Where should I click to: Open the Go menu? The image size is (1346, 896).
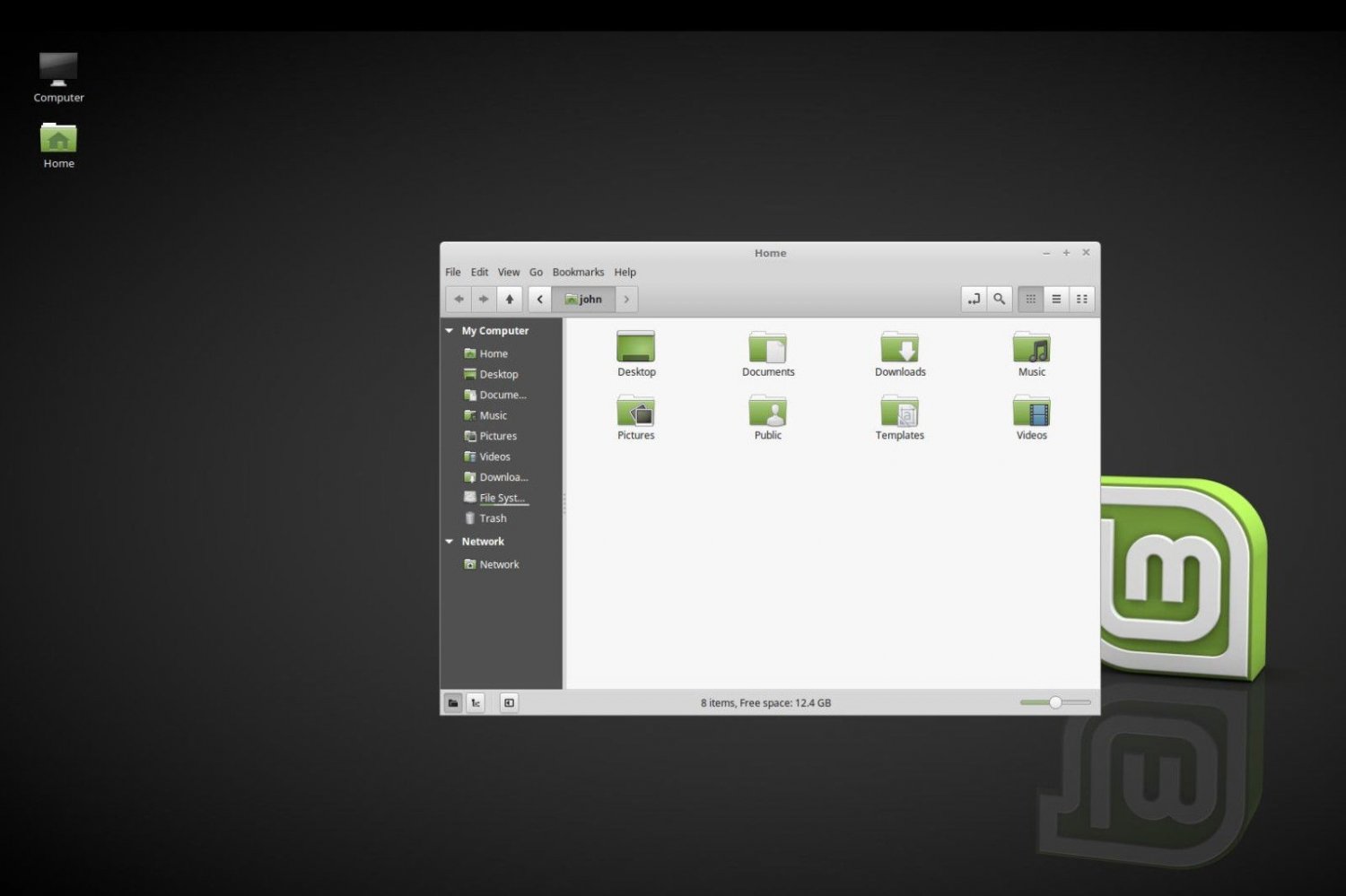(536, 272)
